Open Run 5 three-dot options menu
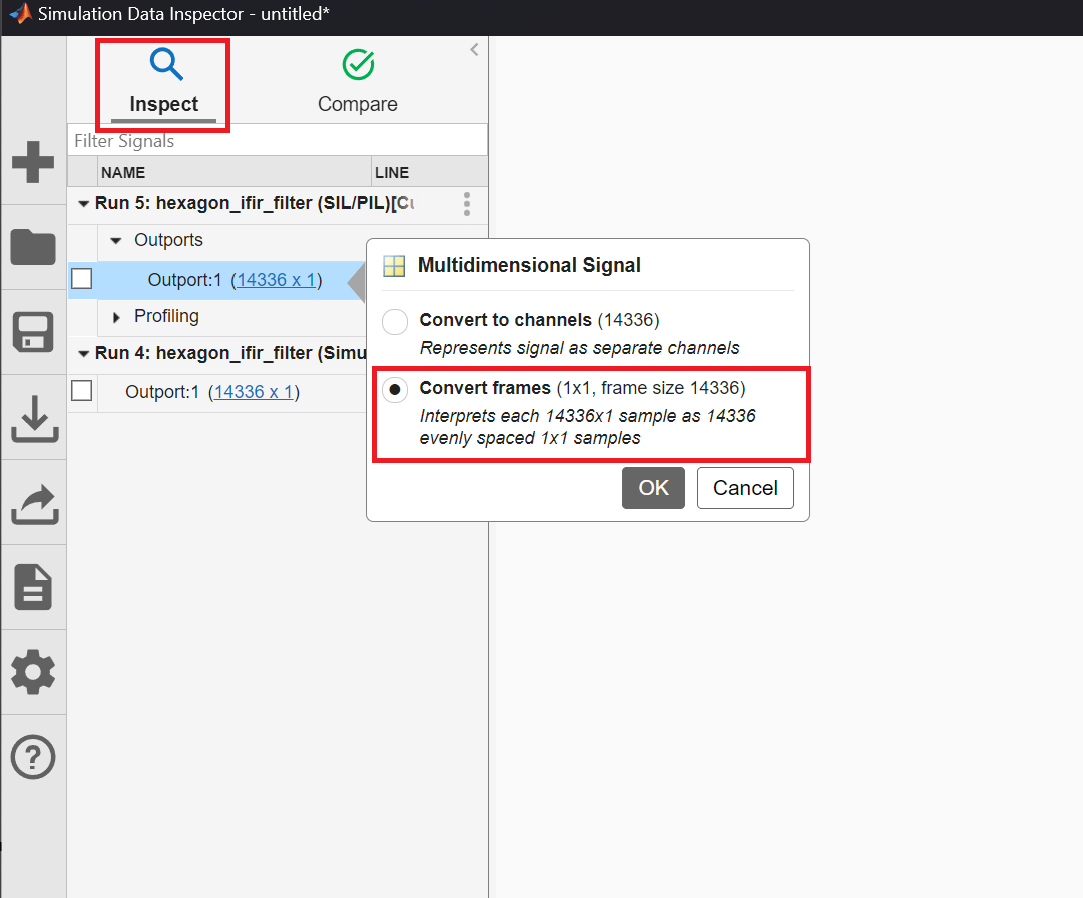Screen dimensions: 1083x898 466,204
